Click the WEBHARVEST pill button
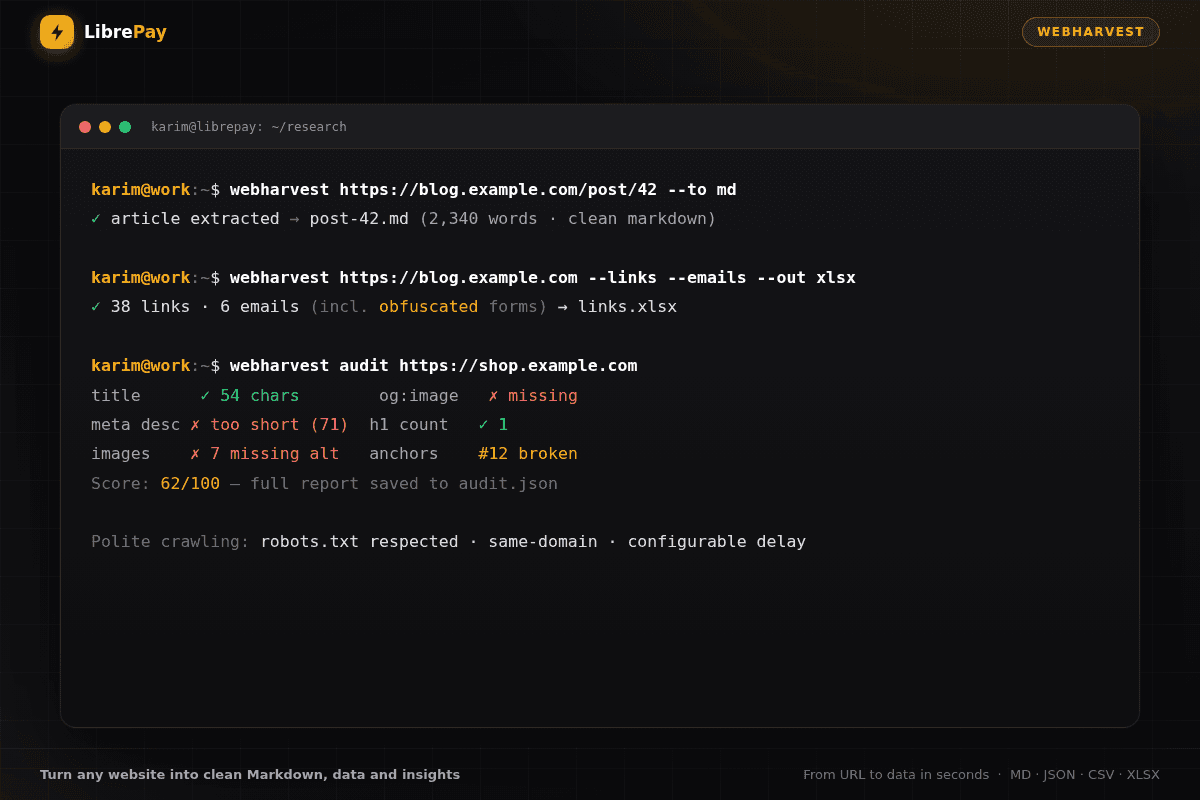The width and height of the screenshot is (1200, 800). tap(1090, 32)
